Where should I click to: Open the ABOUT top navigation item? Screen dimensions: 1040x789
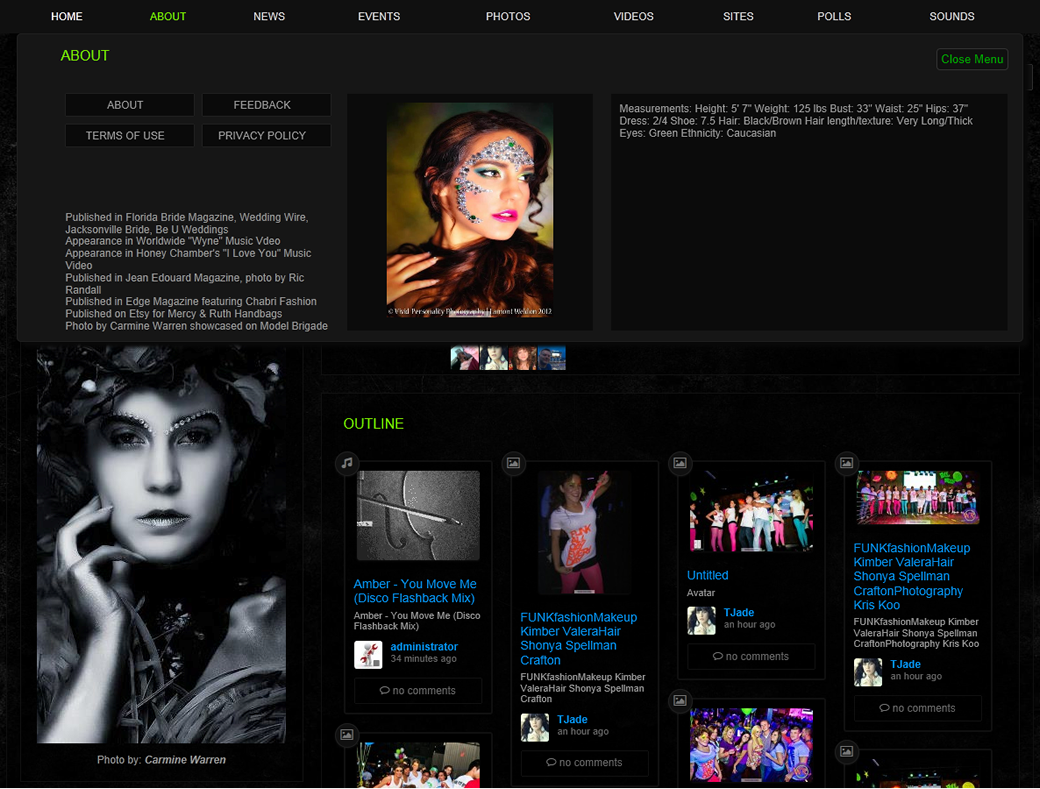coord(168,17)
